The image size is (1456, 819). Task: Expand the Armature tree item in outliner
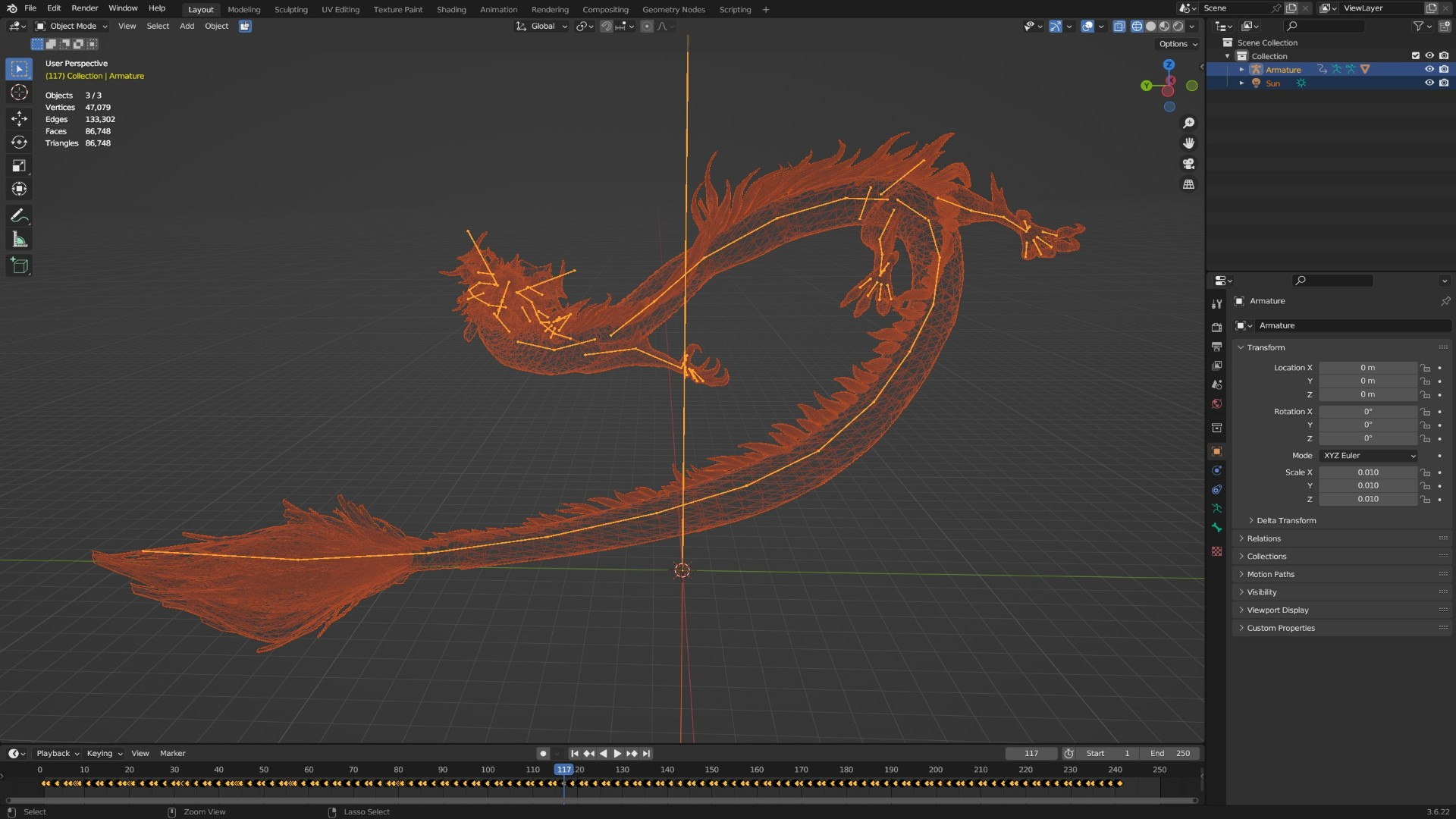click(1241, 69)
